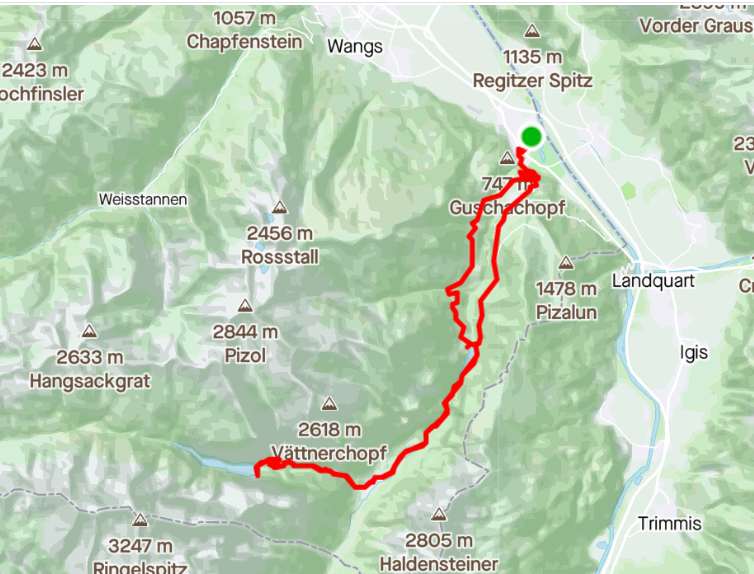Select the Hochfinsler summit triangle icon
This screenshot has height=574, width=754.
(34, 45)
